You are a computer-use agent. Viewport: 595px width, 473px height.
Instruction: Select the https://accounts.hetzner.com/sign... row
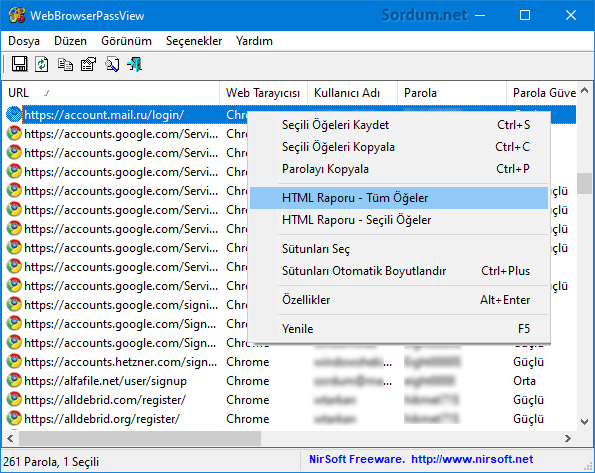pos(291,362)
